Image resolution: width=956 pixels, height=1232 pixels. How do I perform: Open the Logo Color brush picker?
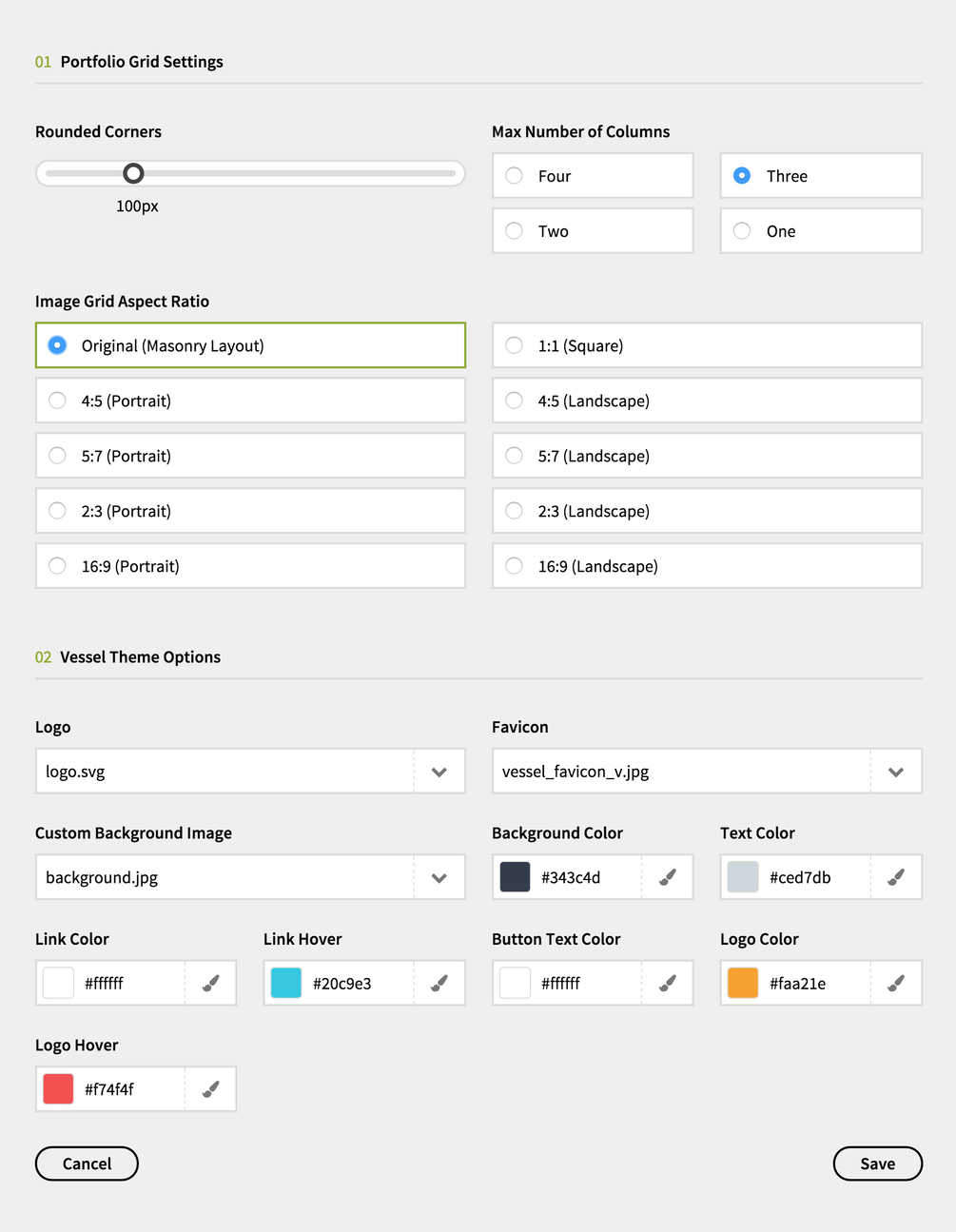[x=896, y=983]
